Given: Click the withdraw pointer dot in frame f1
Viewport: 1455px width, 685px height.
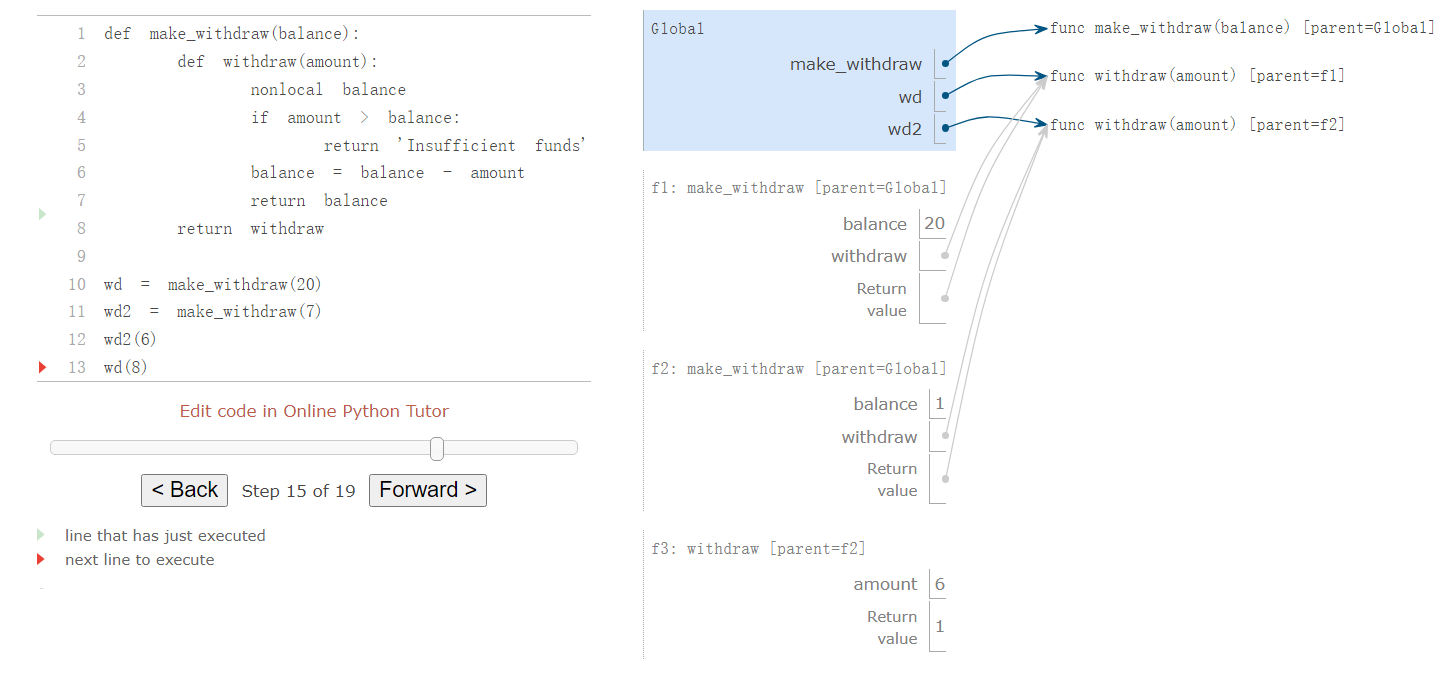Looking at the screenshot, I should tap(944, 256).
